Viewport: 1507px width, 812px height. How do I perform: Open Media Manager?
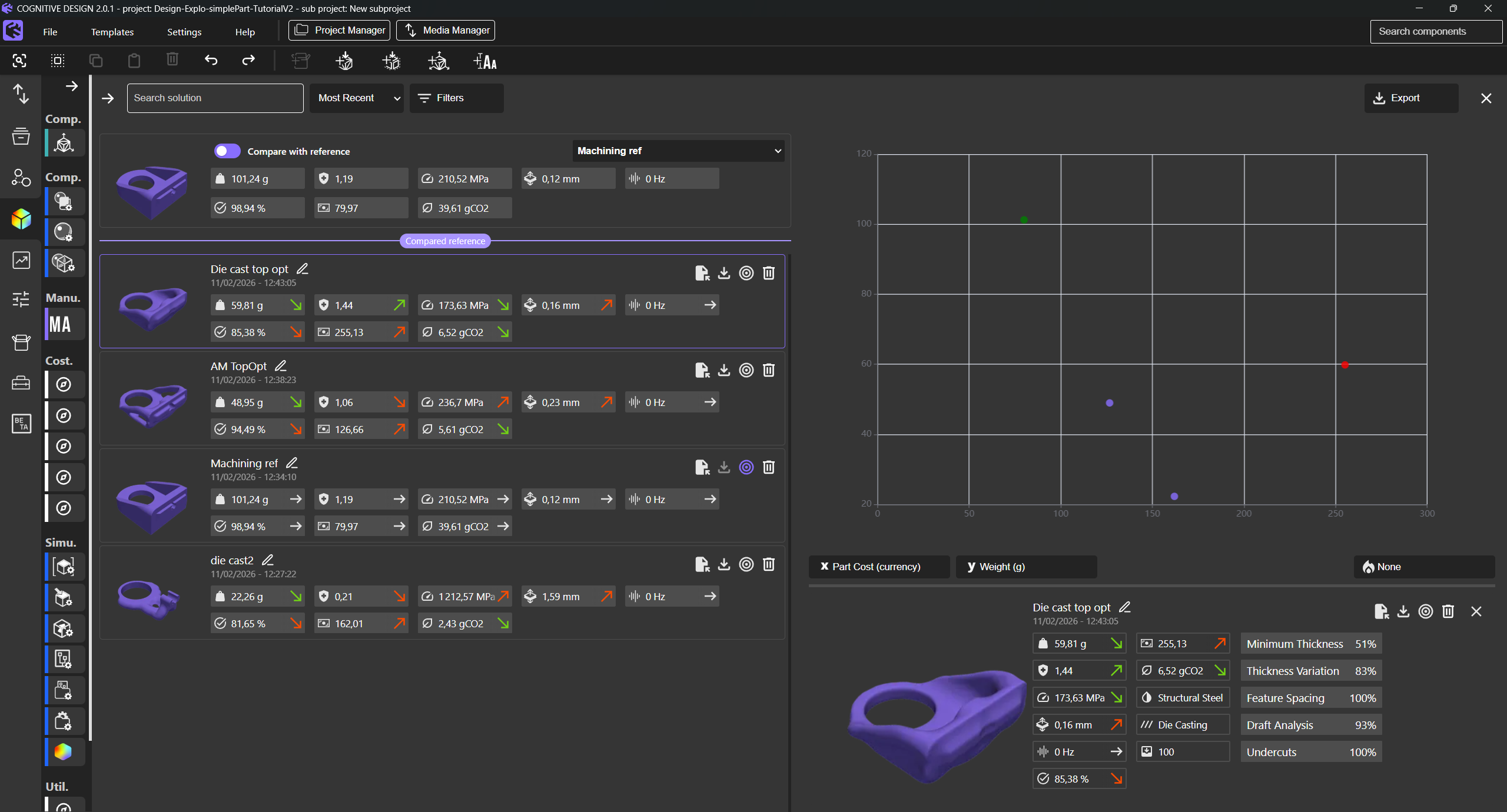pyautogui.click(x=446, y=30)
